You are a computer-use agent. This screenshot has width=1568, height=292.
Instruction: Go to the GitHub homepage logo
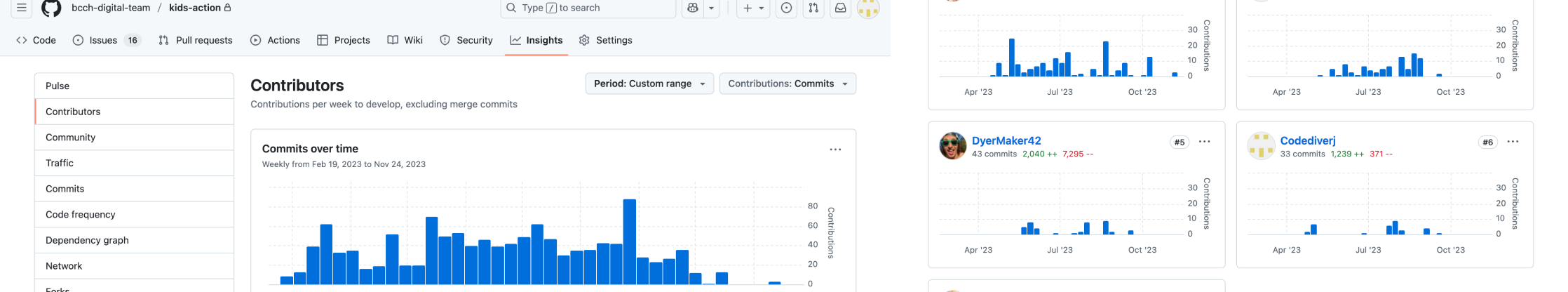click(x=51, y=8)
